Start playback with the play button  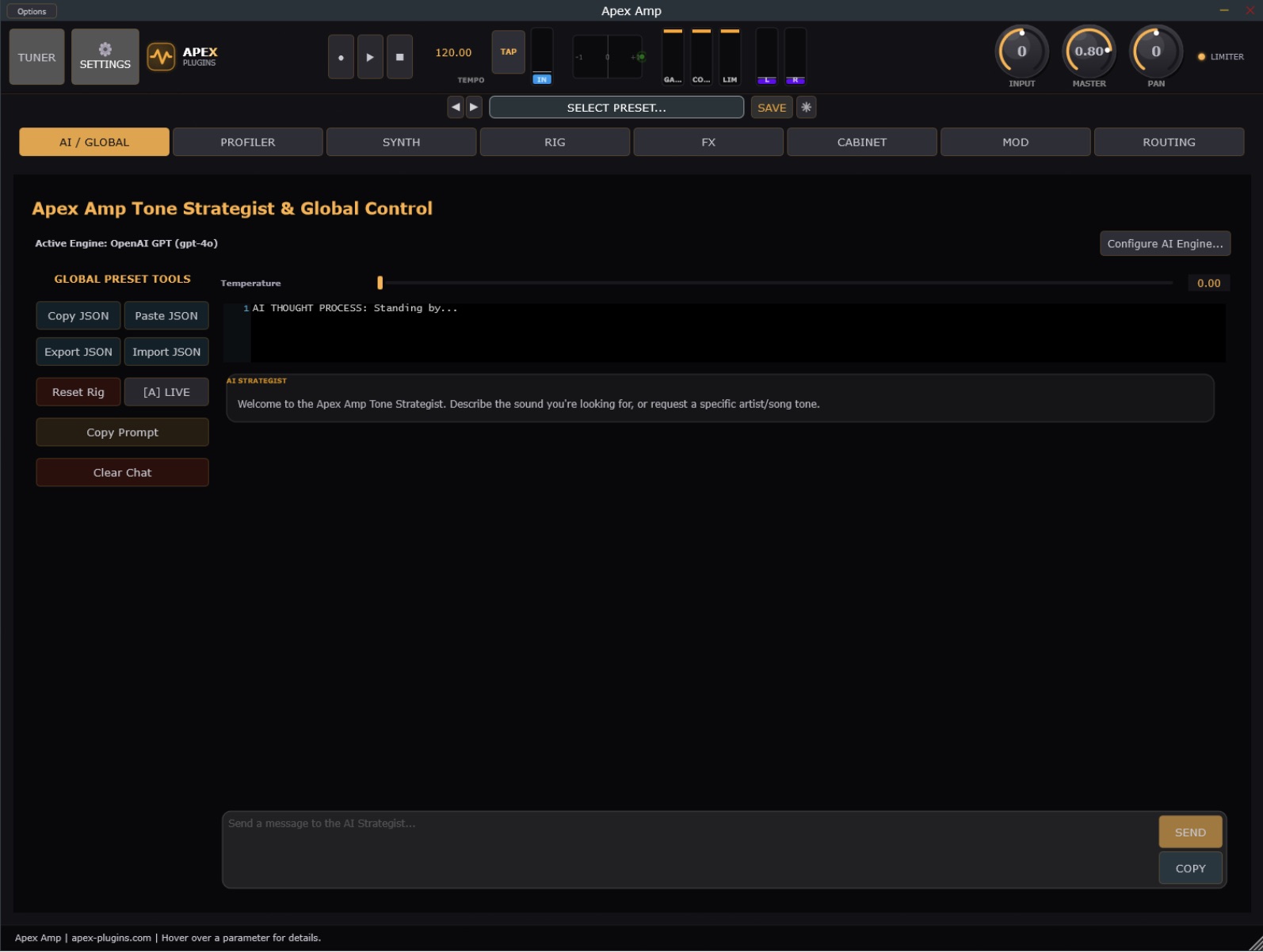click(x=370, y=57)
